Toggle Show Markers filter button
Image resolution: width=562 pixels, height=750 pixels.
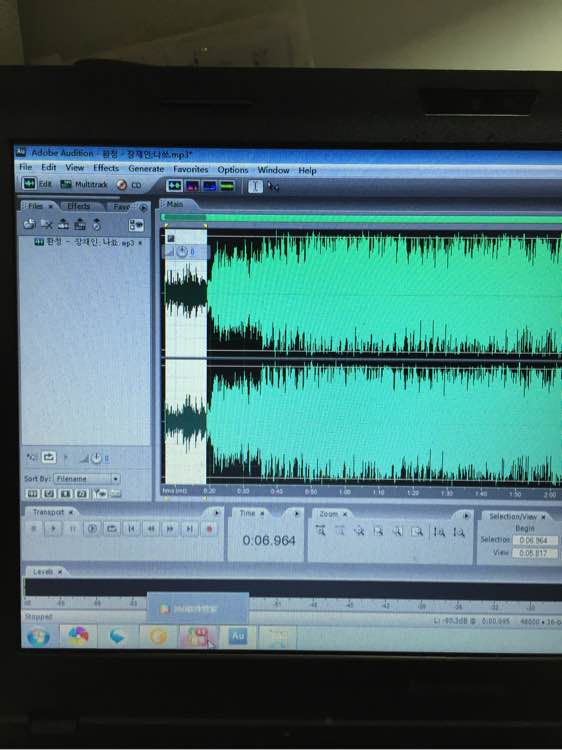point(99,493)
